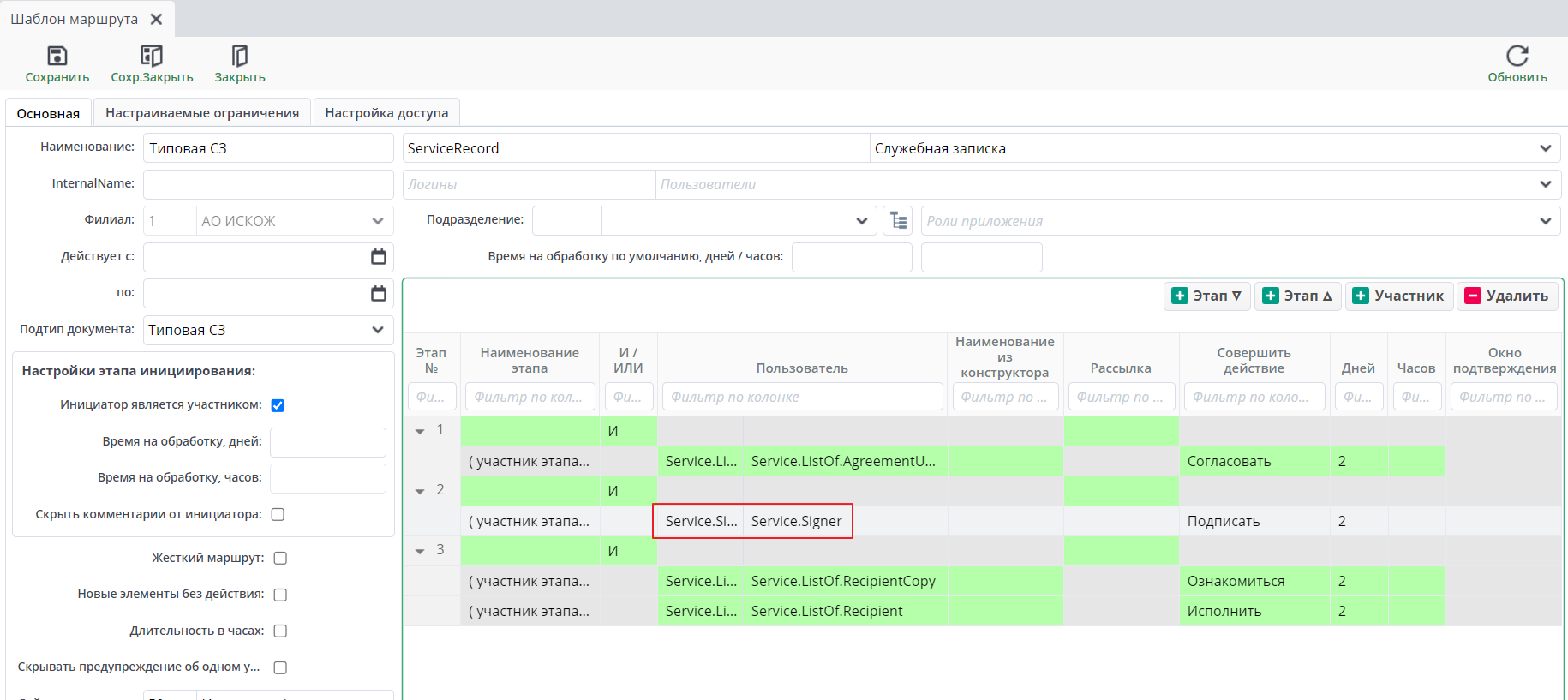
Task: Click the Удалить button
Action: tap(1506, 296)
